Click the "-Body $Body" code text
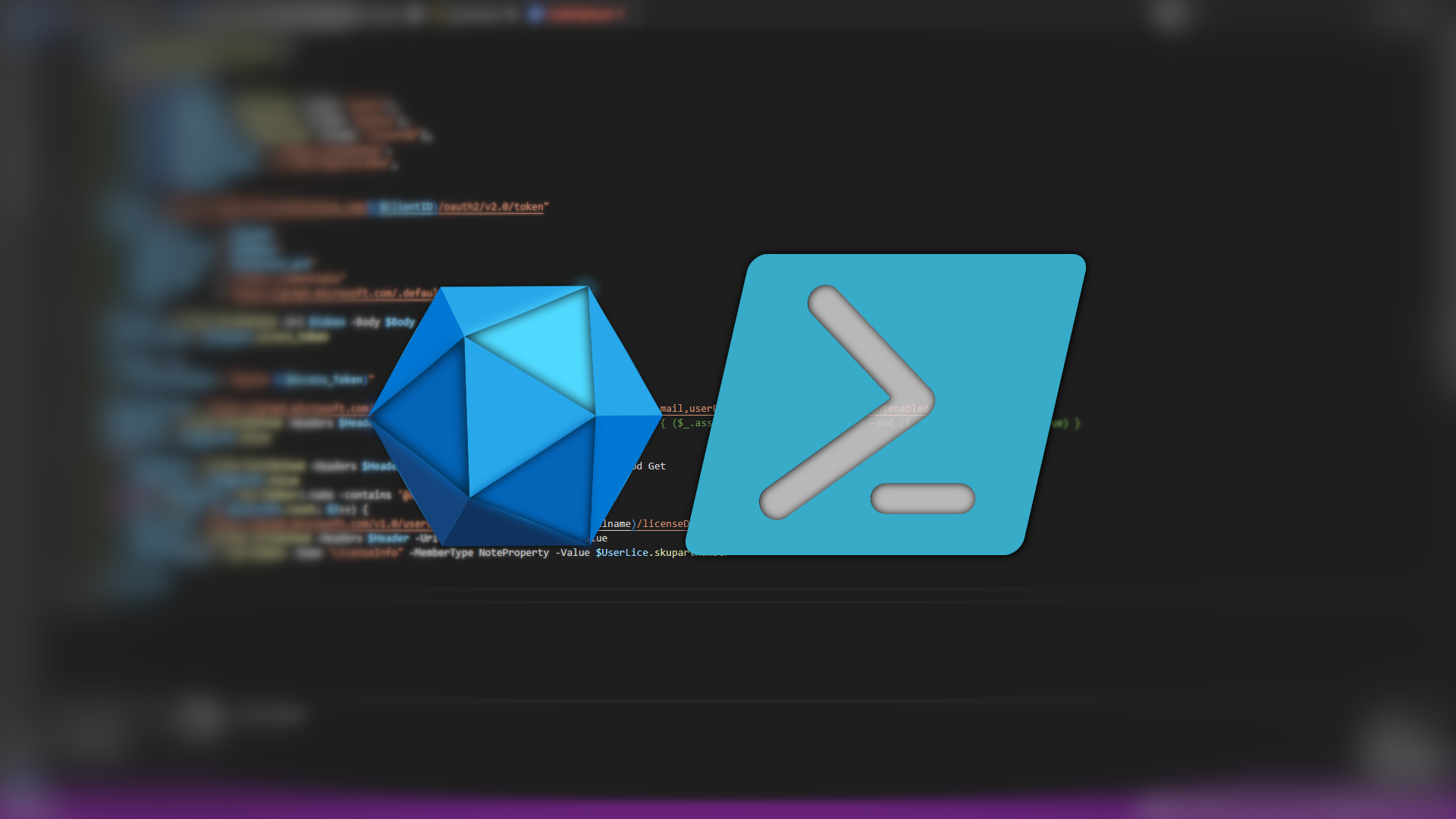1456x819 pixels. [383, 322]
